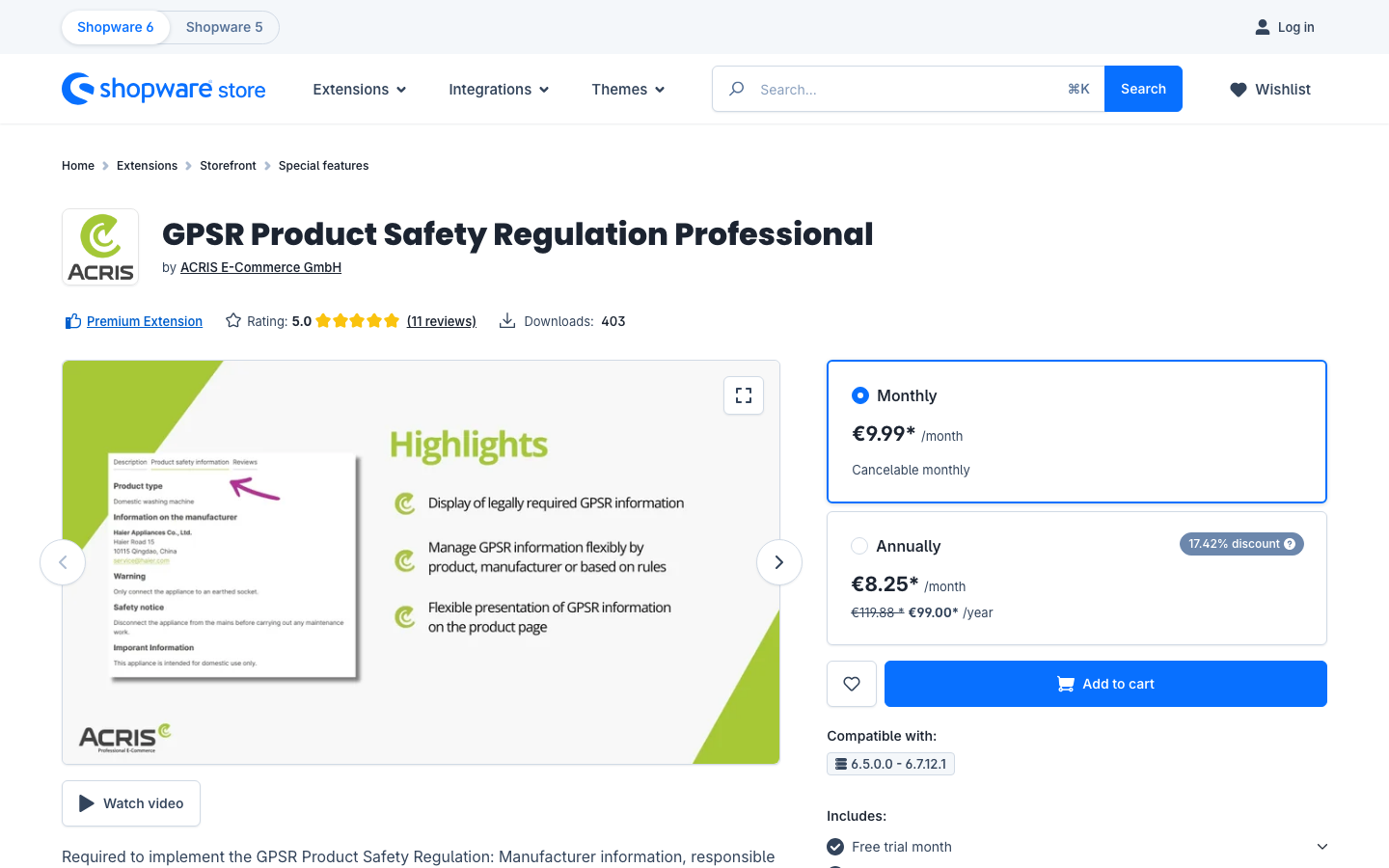
Task: Click the 6.5.0.0 - 6.7.12.1 compatibility badge
Action: pos(890,764)
